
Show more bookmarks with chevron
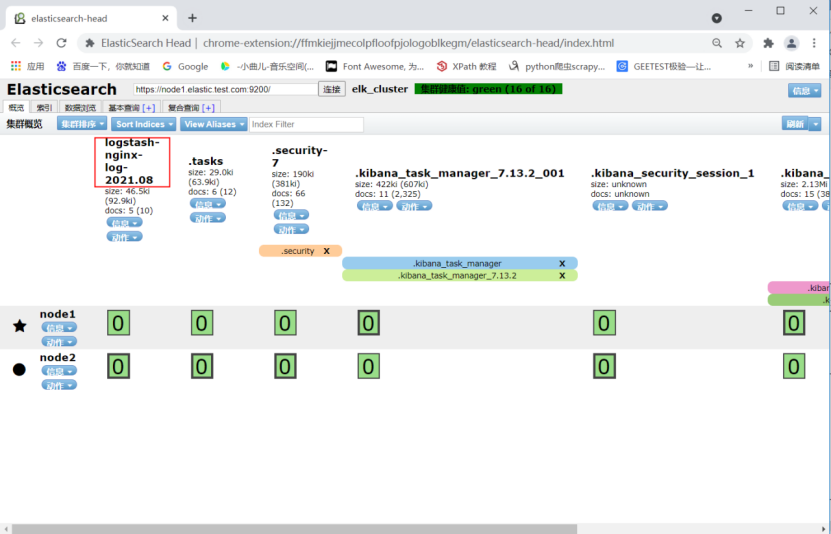tap(750, 66)
